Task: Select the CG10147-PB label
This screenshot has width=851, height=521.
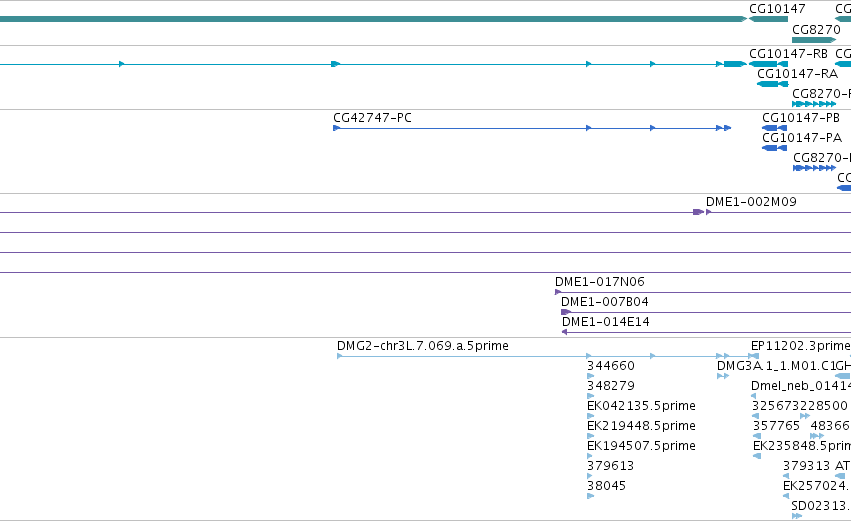Action: [x=801, y=118]
